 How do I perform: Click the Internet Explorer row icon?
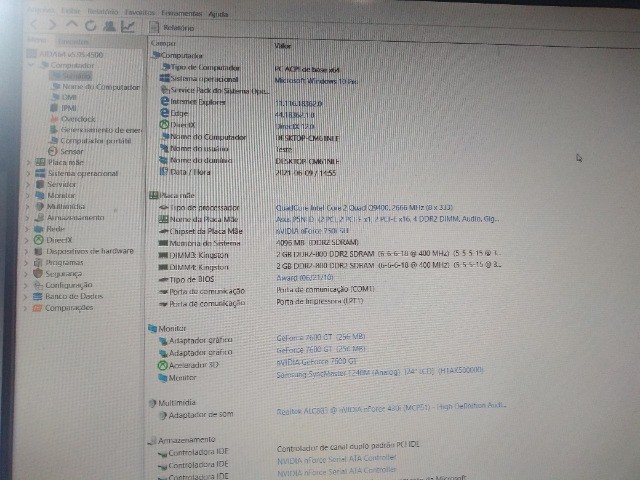tap(165, 101)
